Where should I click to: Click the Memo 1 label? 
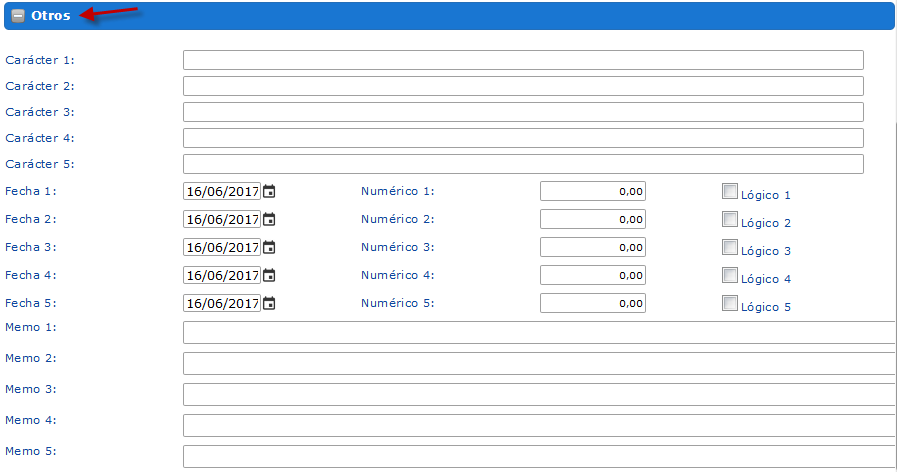coord(31,327)
